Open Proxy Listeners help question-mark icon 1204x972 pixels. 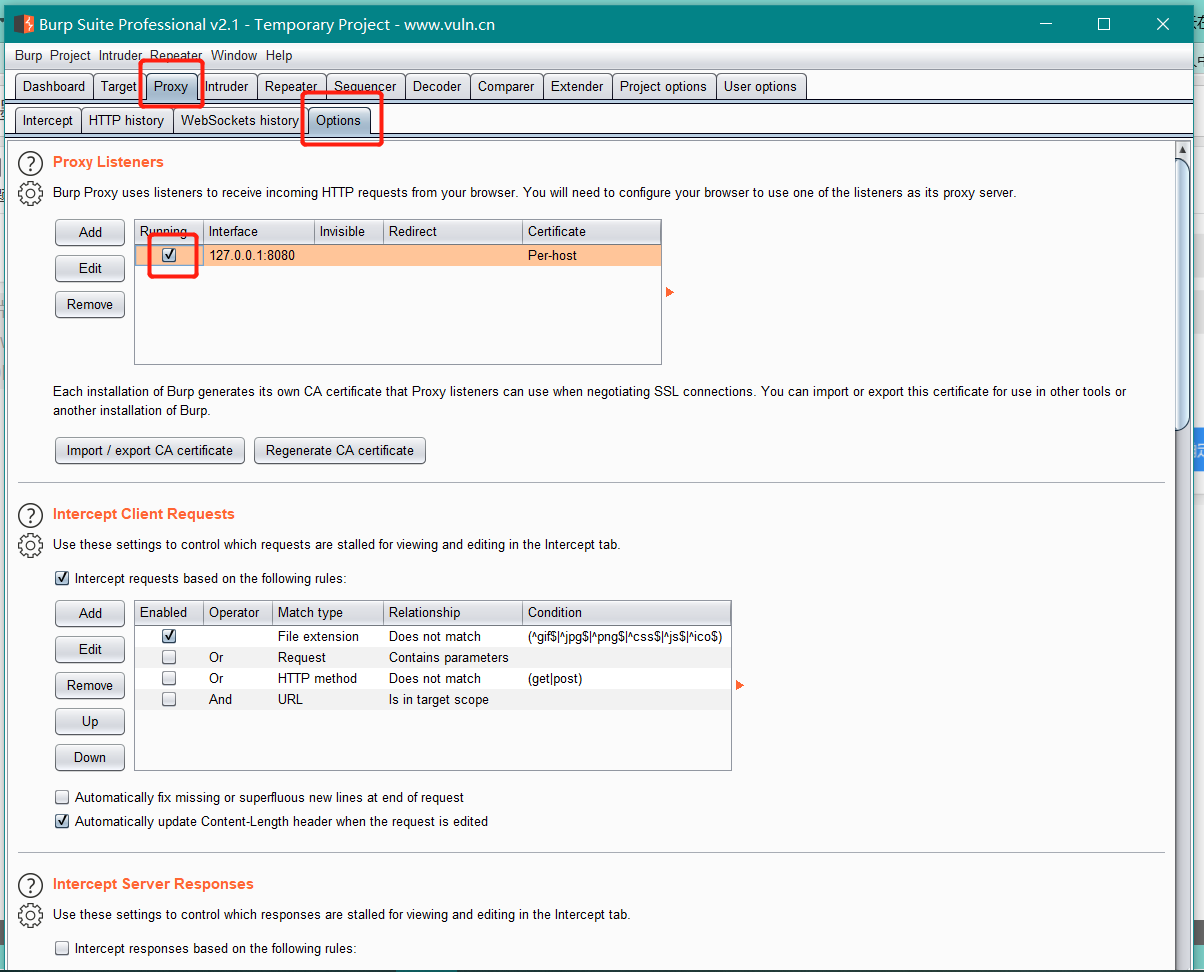31,163
